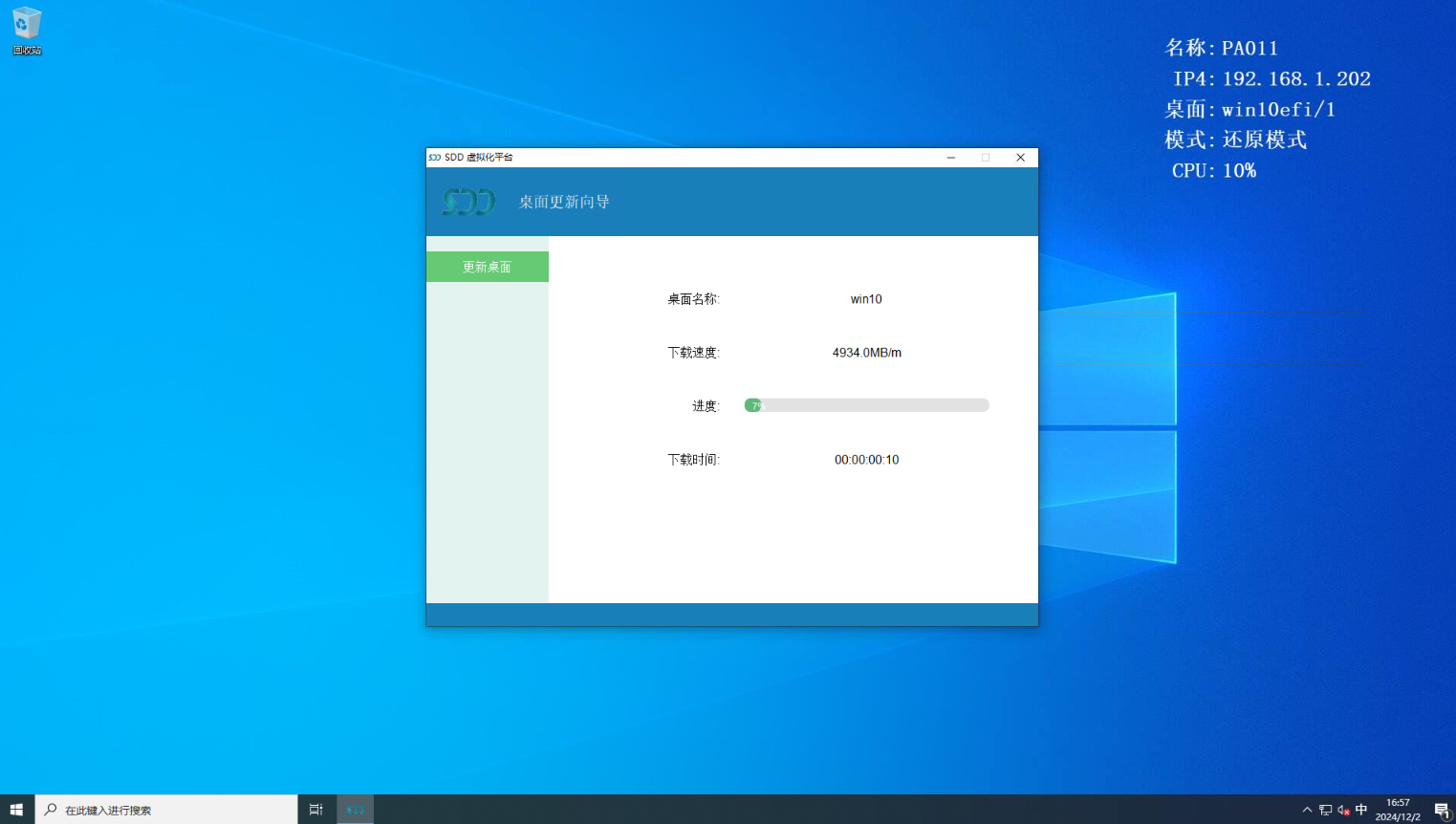The width and height of the screenshot is (1456, 824).
Task: Click the SDD icon in the title bar
Action: click(435, 158)
